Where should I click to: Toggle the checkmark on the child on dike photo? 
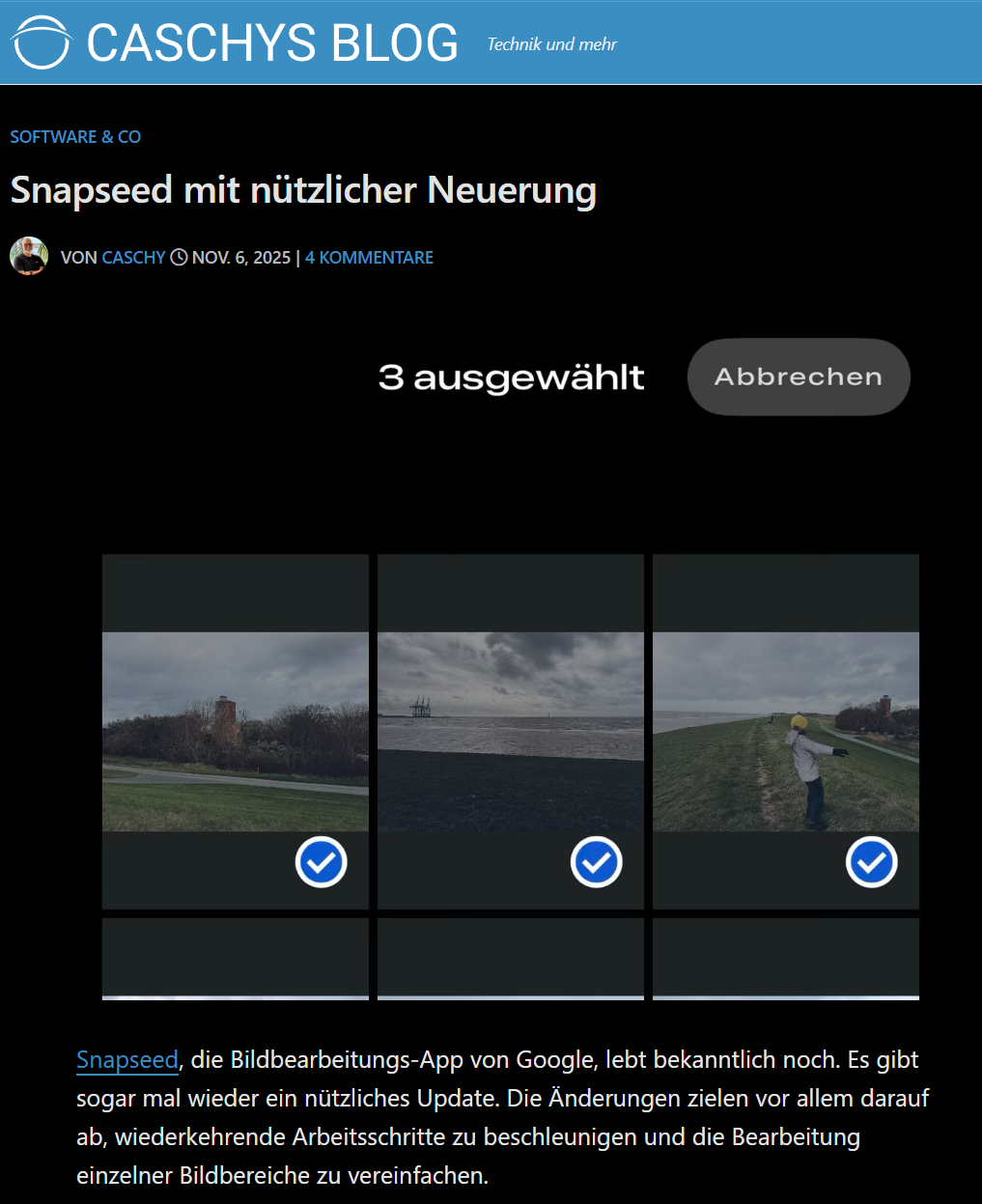pyautogui.click(x=871, y=862)
